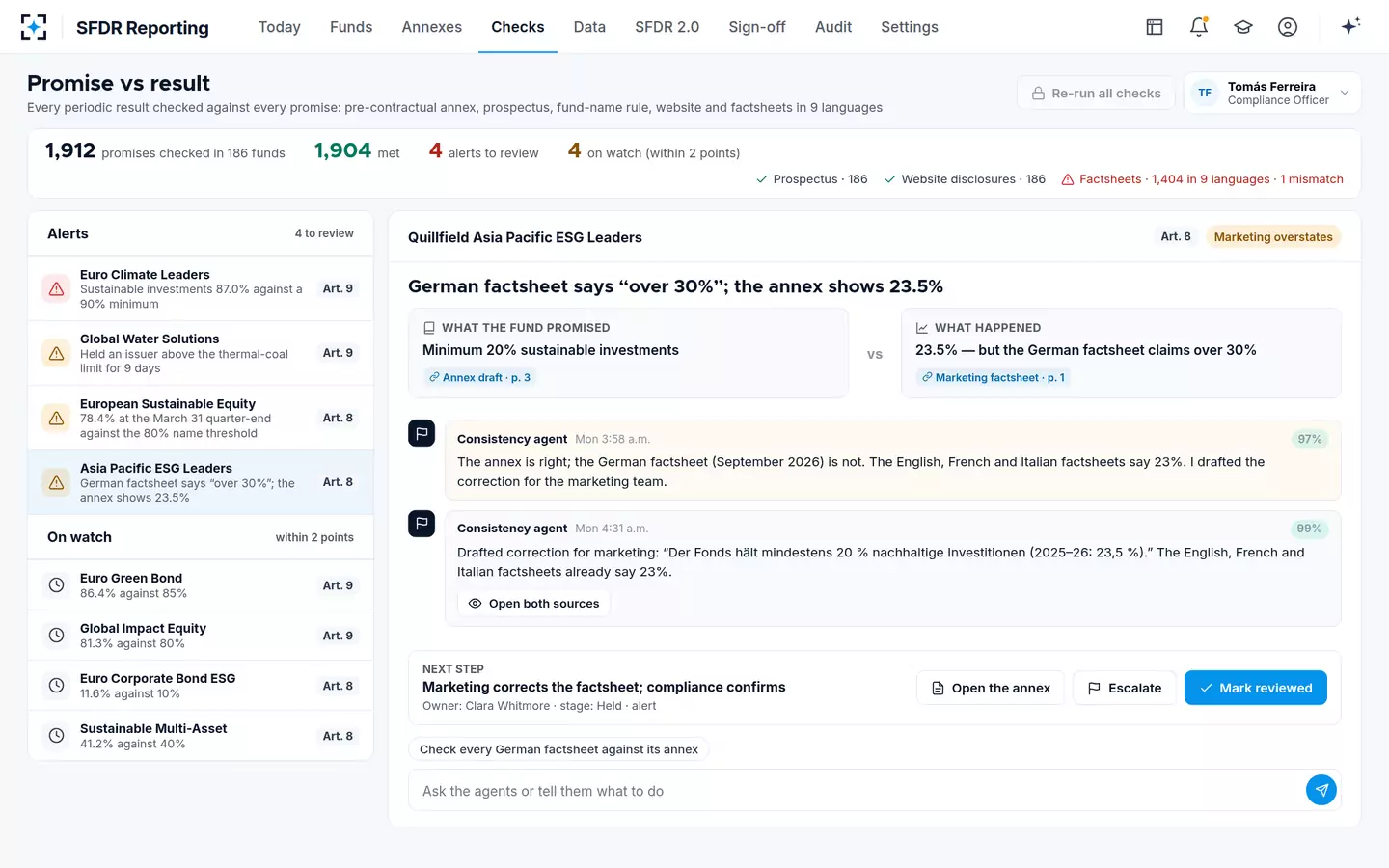
Task: Click the factsheets mismatch warning triangle icon
Action: pos(1068,179)
